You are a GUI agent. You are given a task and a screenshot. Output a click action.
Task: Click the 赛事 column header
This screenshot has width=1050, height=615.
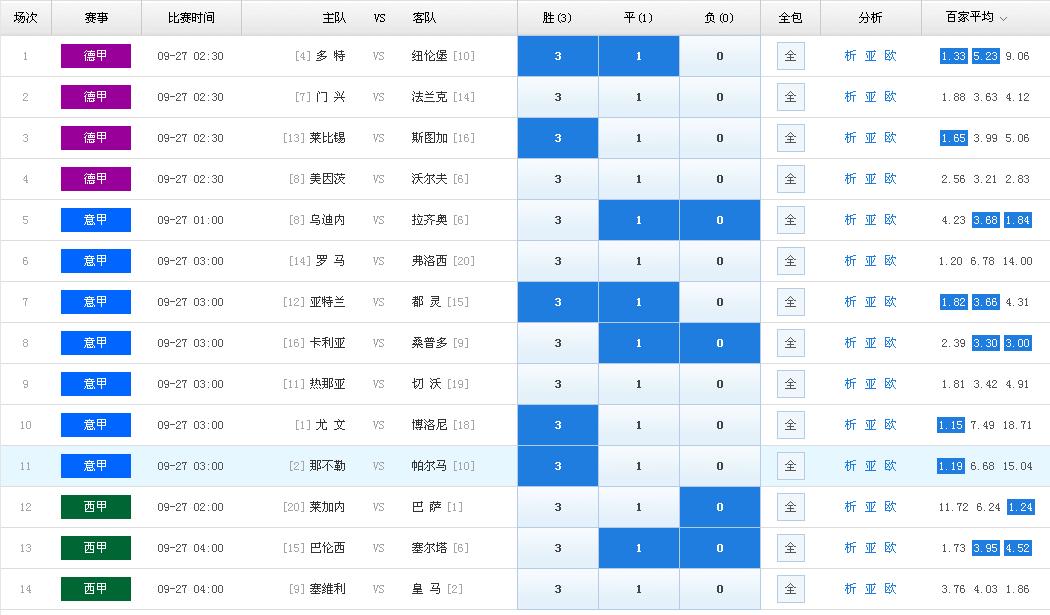(96, 18)
